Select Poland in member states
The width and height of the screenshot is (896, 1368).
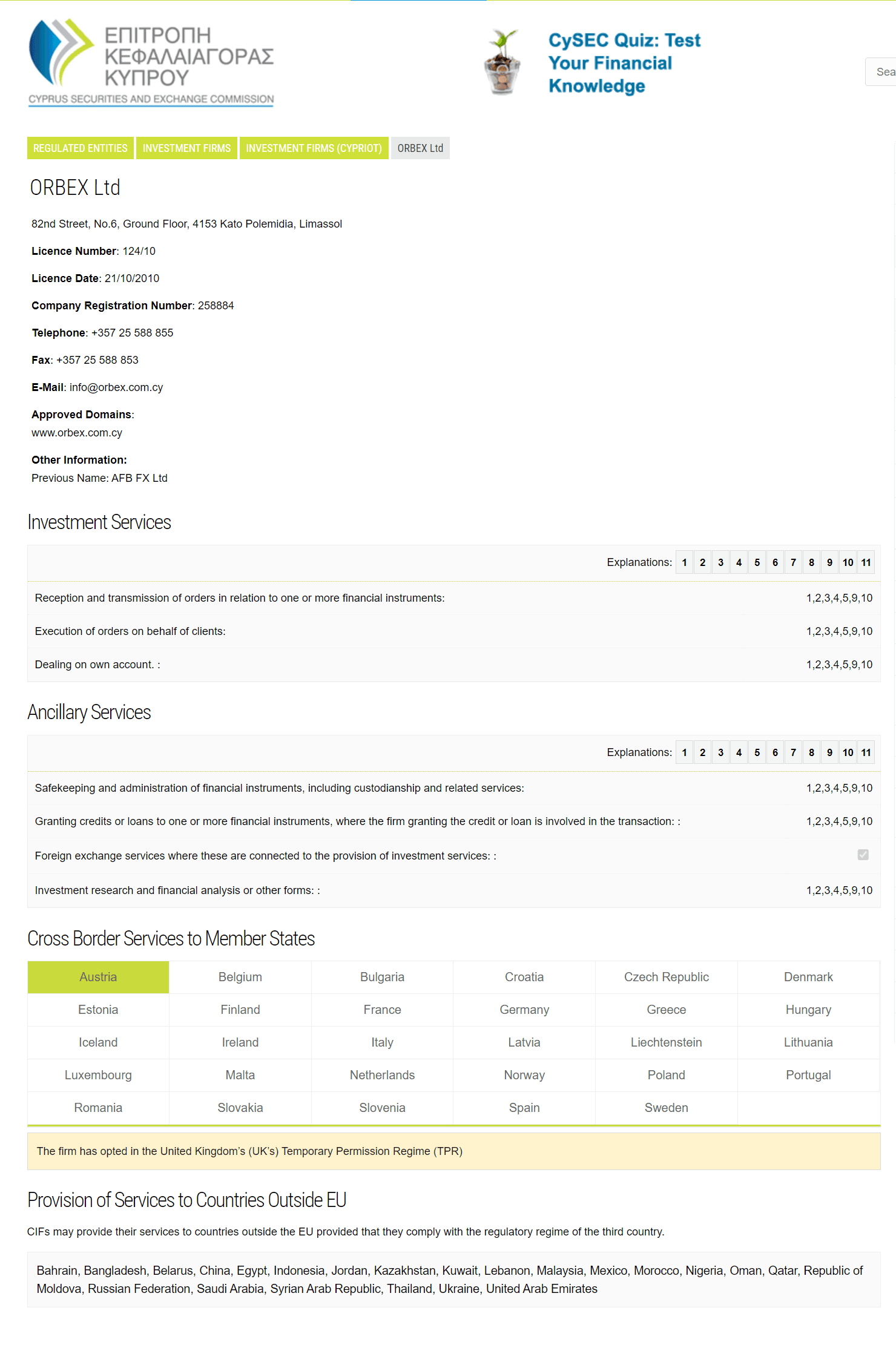point(667,1075)
